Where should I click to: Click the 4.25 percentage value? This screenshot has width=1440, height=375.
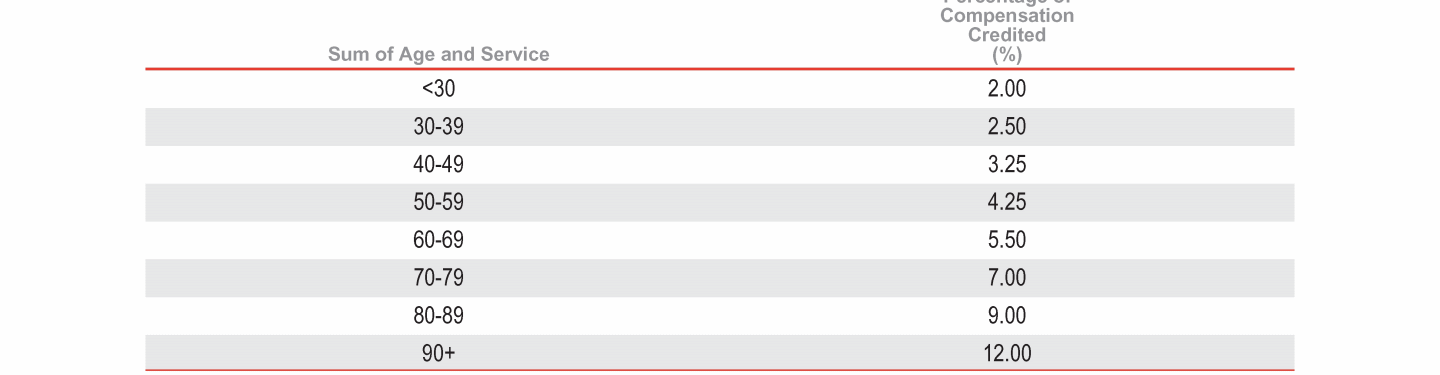[1007, 203]
